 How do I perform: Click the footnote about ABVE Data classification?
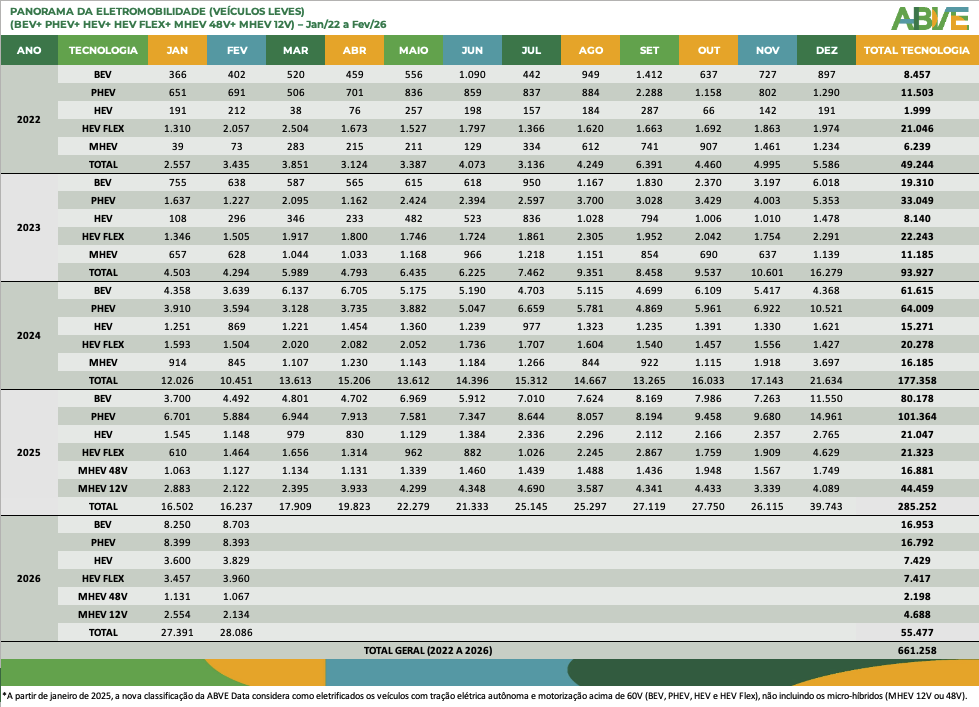coord(488,694)
